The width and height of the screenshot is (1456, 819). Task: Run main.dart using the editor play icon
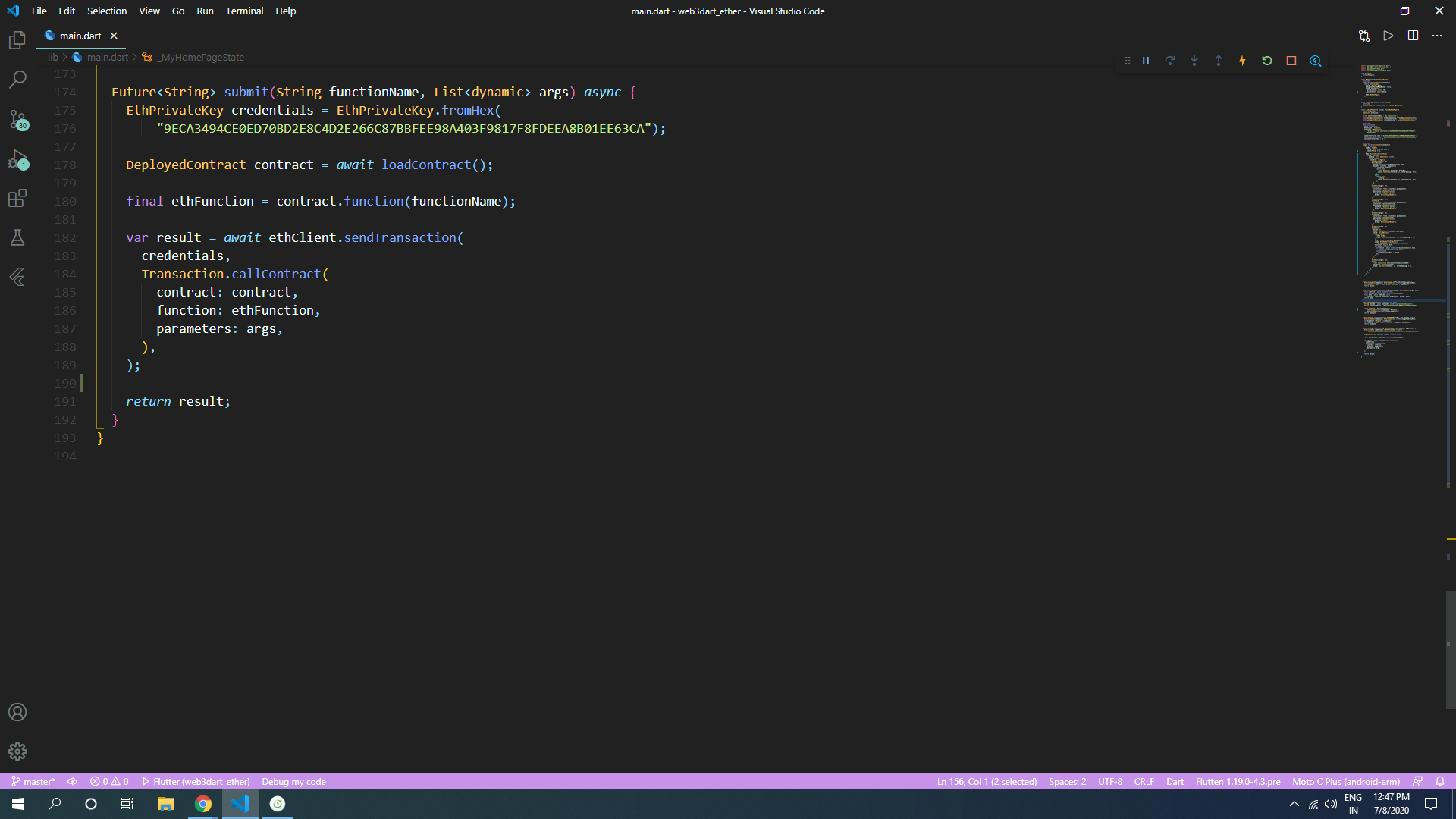[x=1389, y=36]
